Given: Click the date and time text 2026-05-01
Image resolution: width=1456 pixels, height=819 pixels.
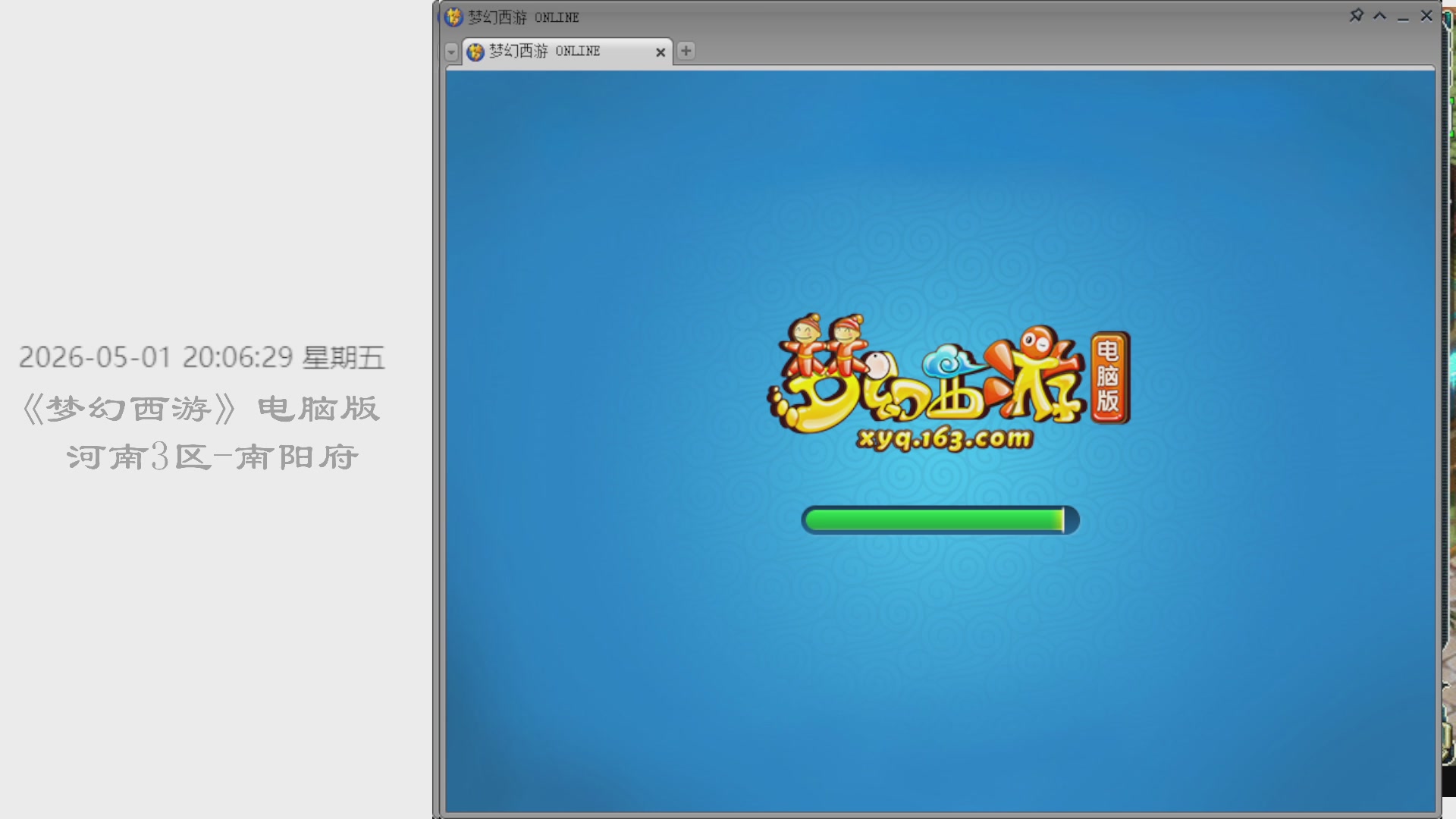Looking at the screenshot, I should pyautogui.click(x=202, y=357).
